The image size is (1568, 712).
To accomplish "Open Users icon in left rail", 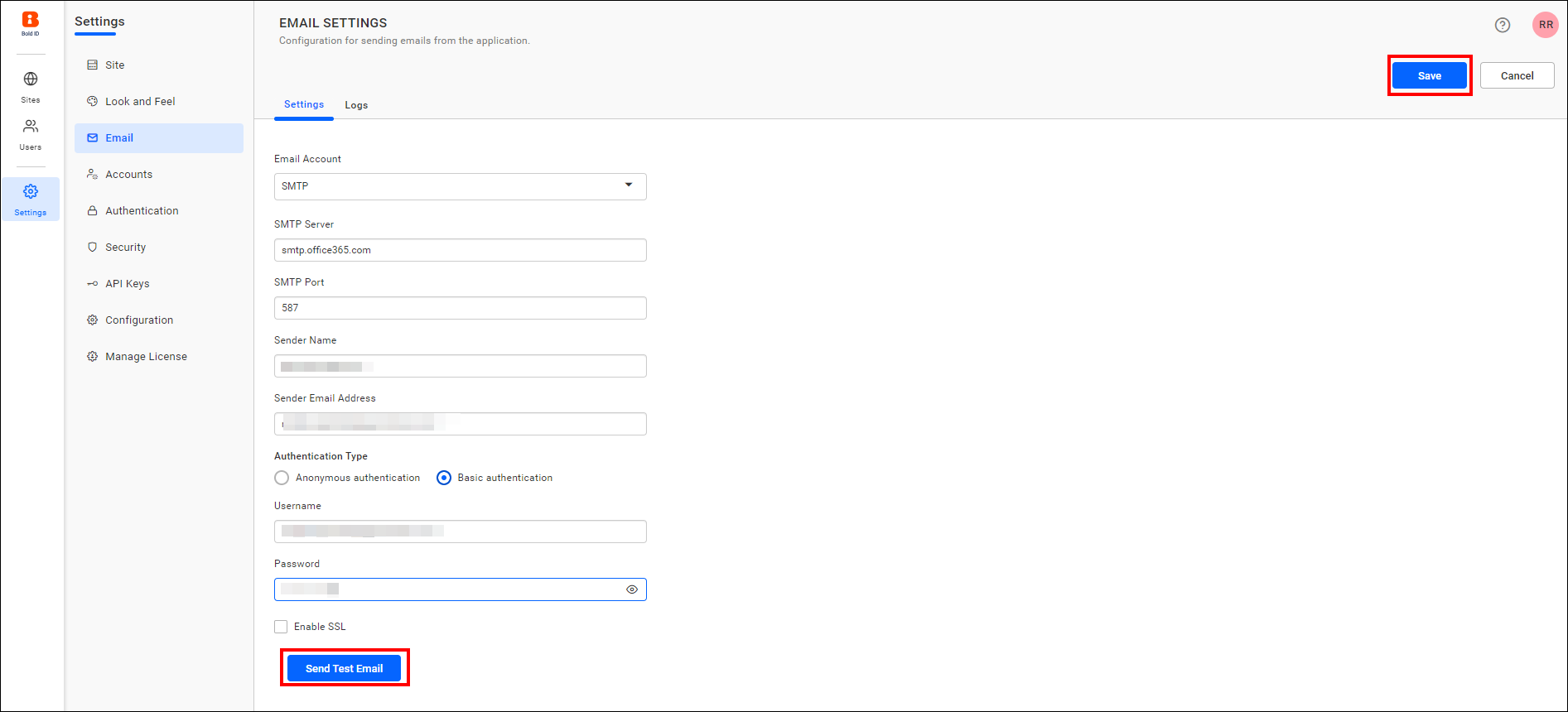I will (31, 127).
